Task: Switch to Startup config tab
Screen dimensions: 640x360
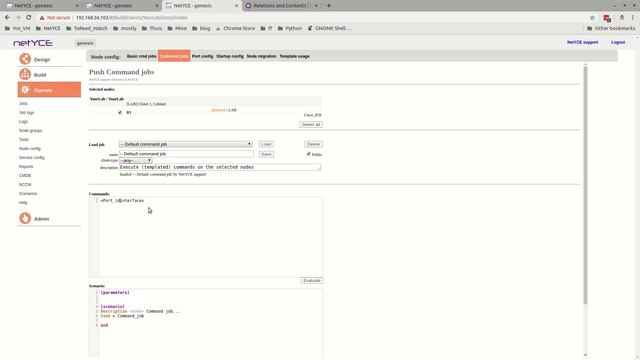Action: pos(230,56)
